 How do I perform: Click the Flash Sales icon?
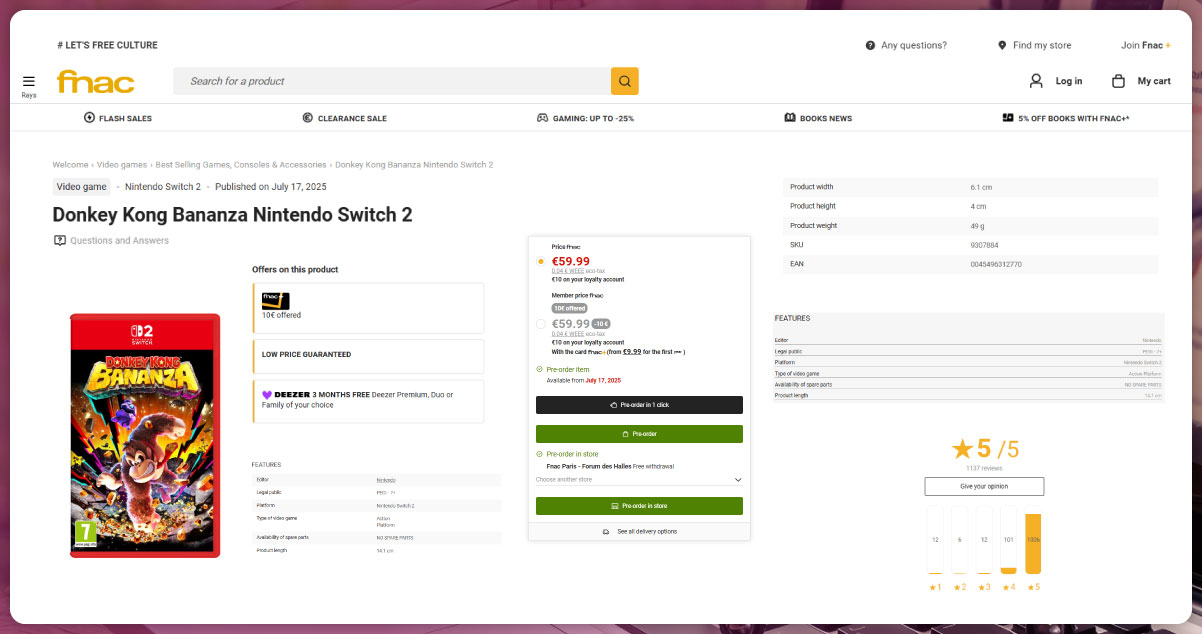[89, 118]
